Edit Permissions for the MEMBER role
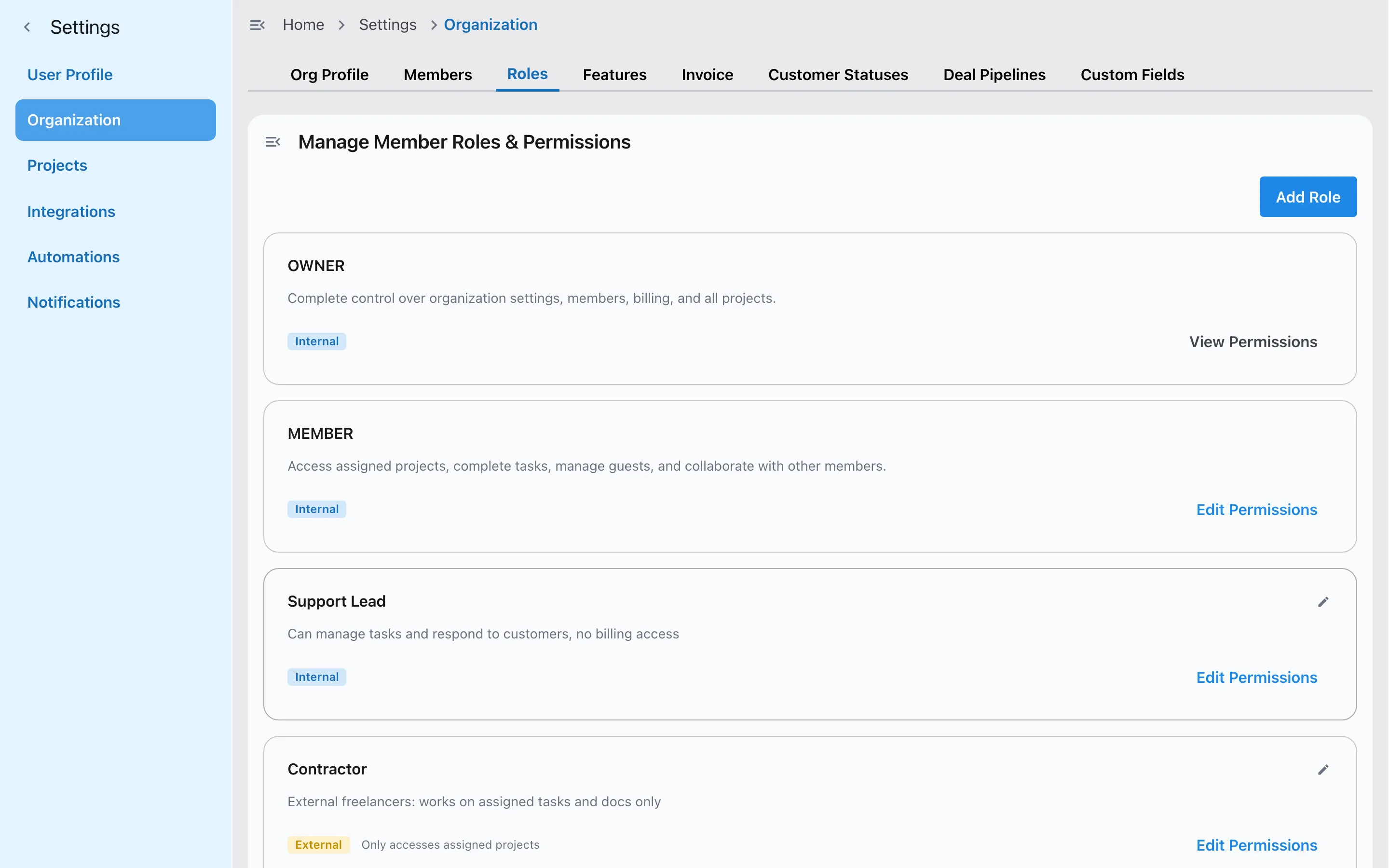 coord(1256,510)
